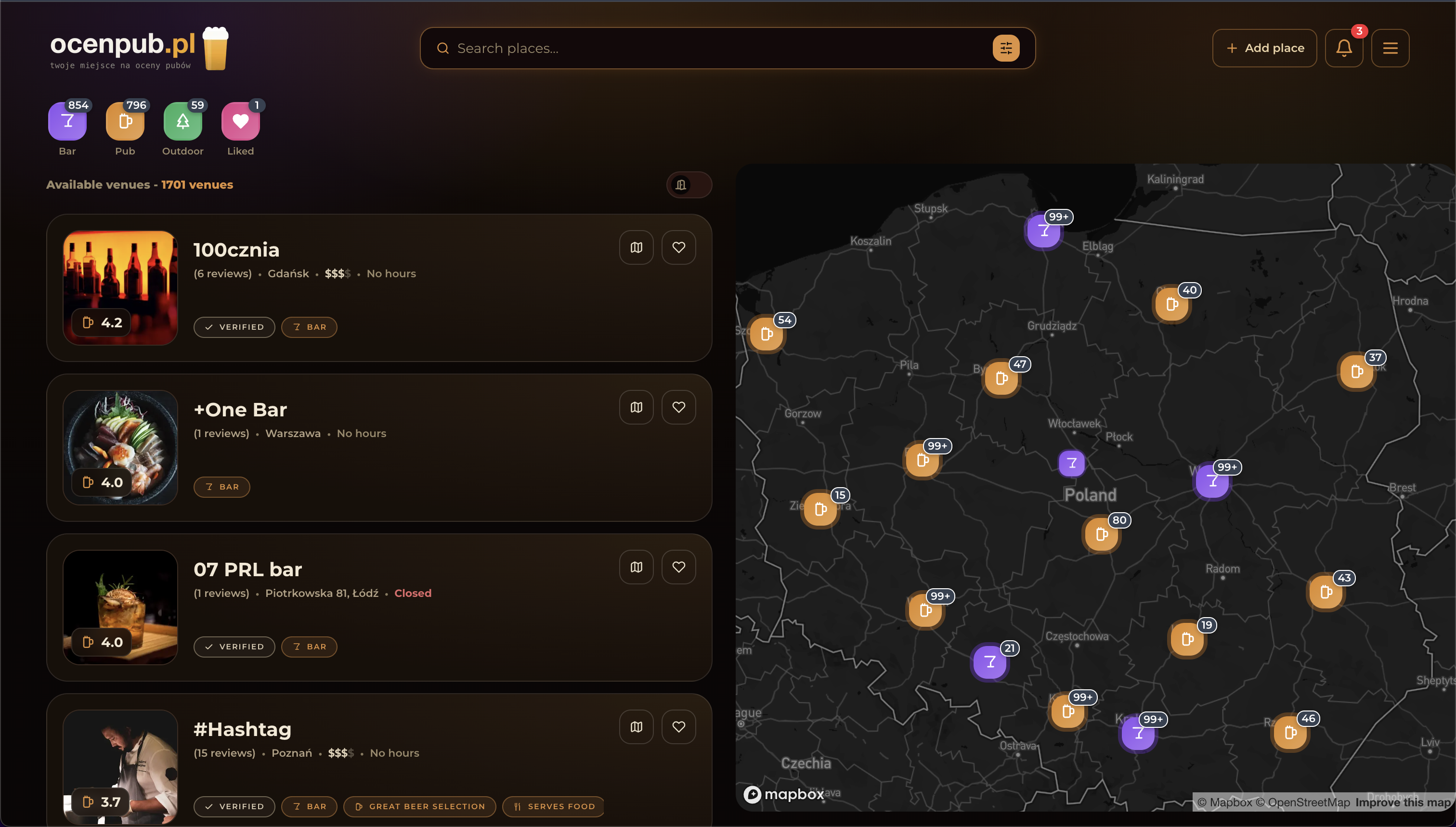Open the OpenStreetMap attribution link

(1302, 802)
